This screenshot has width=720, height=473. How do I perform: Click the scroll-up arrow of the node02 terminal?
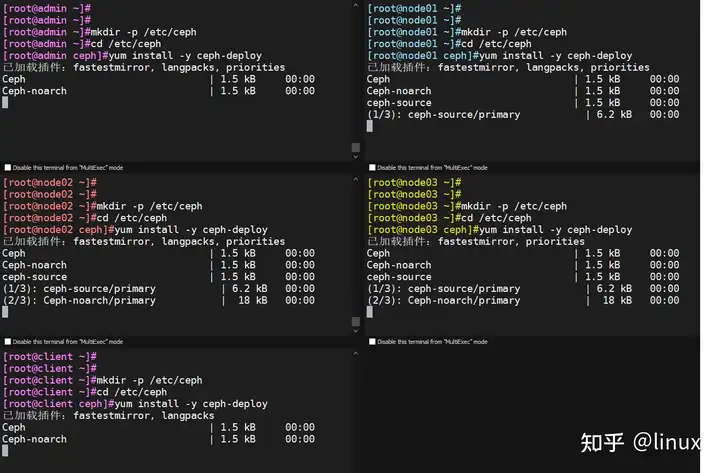355,180
